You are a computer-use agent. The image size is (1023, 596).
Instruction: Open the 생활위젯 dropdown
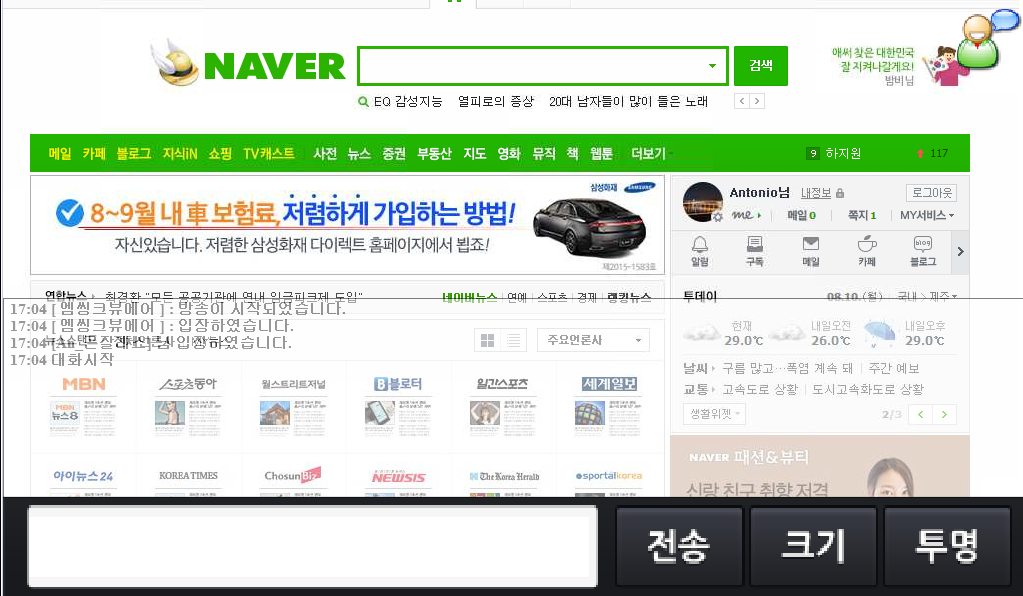click(714, 414)
